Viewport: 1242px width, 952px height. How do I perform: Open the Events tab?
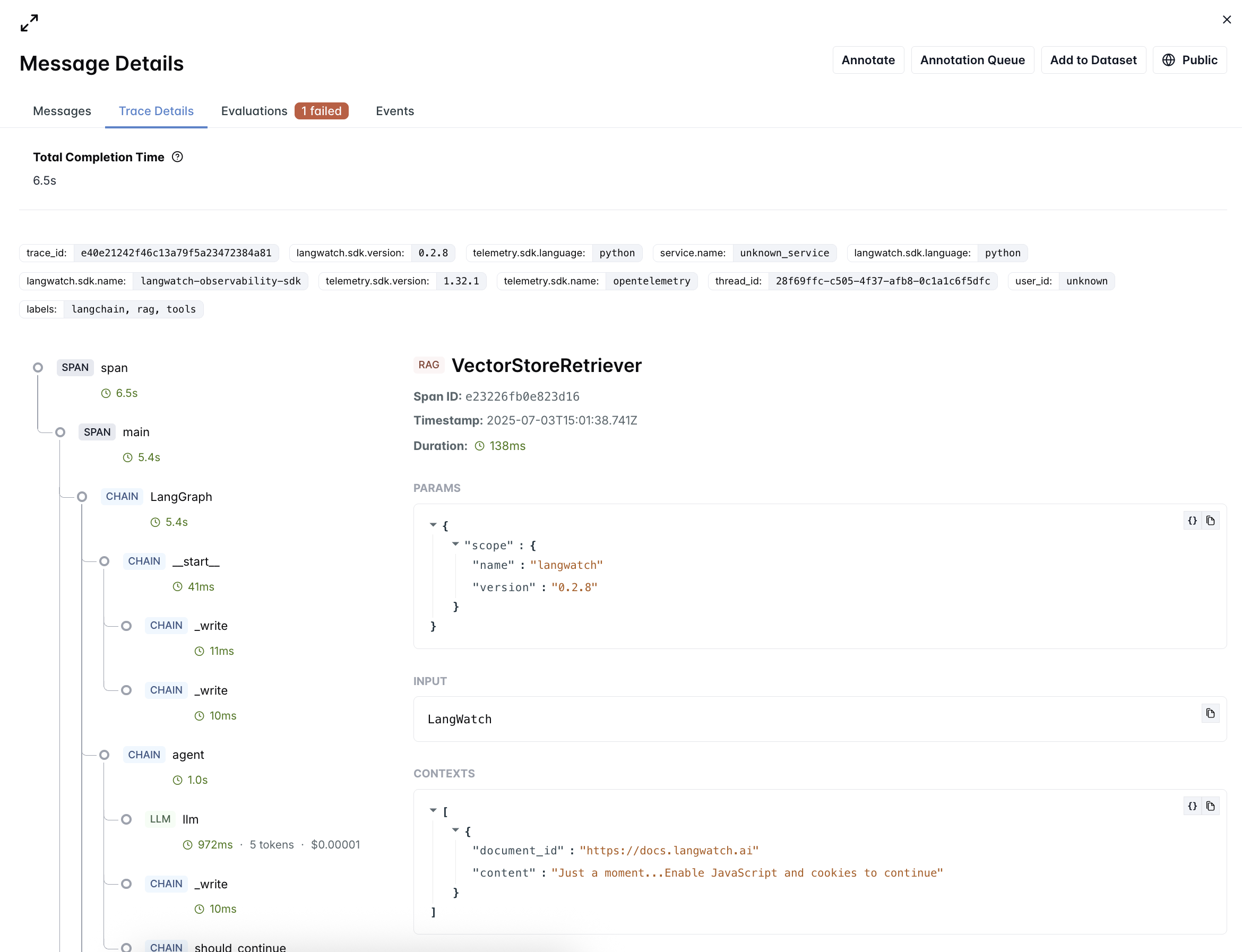[x=394, y=111]
